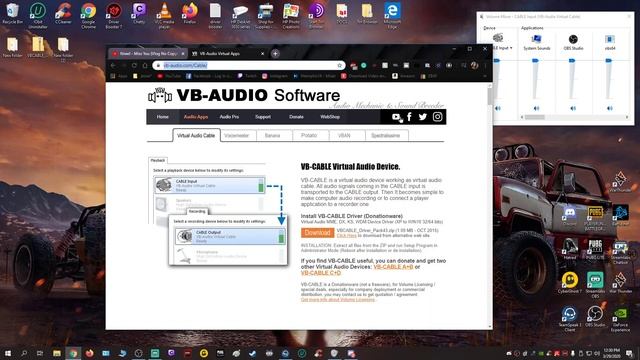The height and width of the screenshot is (360, 640).
Task: Open Instagram bookmark in bookmarks bar
Action: 274,76
